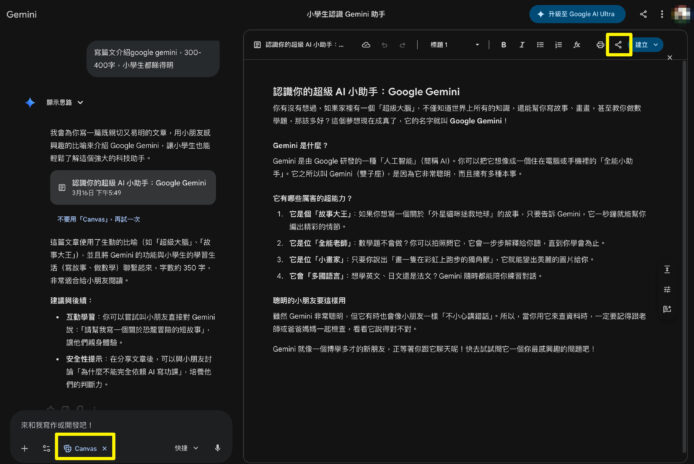Click the conversation title 小學生認識 Gemini 助手

pos(346,14)
